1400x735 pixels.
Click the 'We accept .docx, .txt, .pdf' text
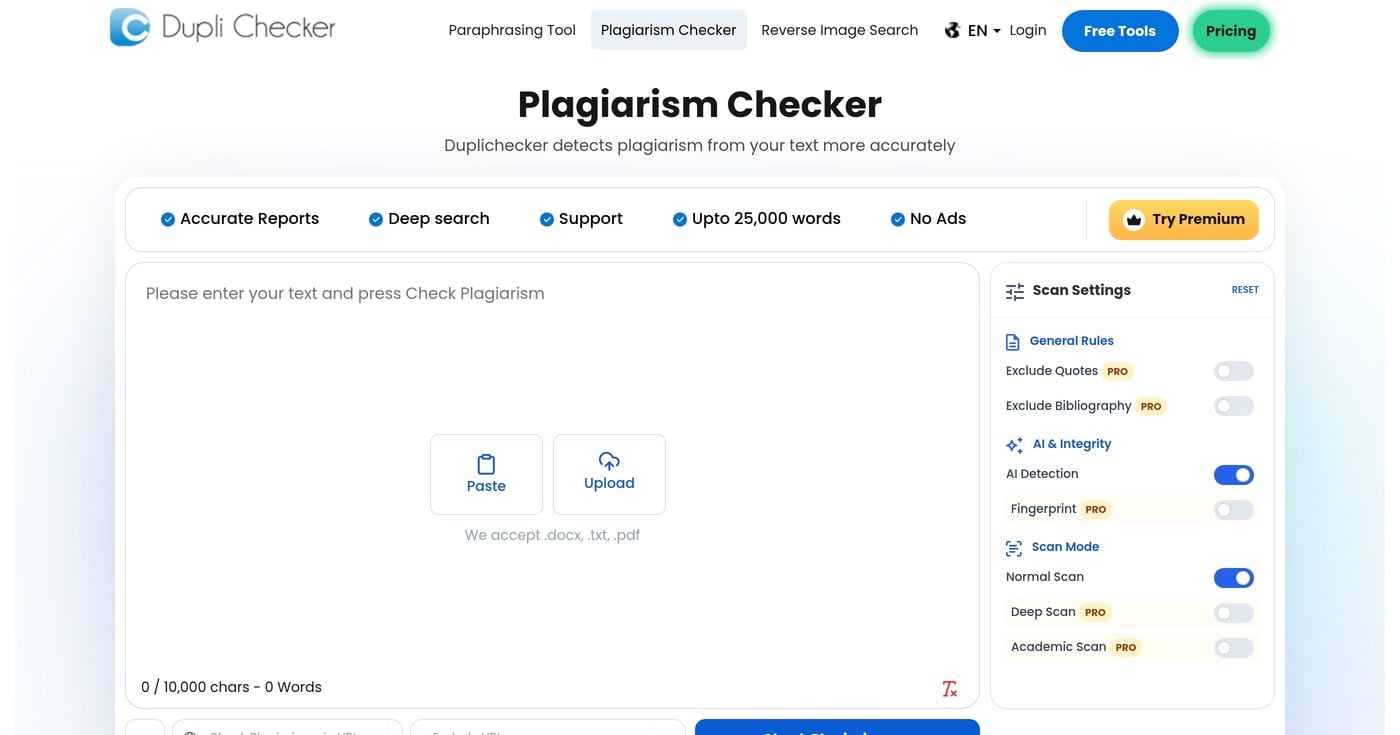pyautogui.click(x=552, y=535)
